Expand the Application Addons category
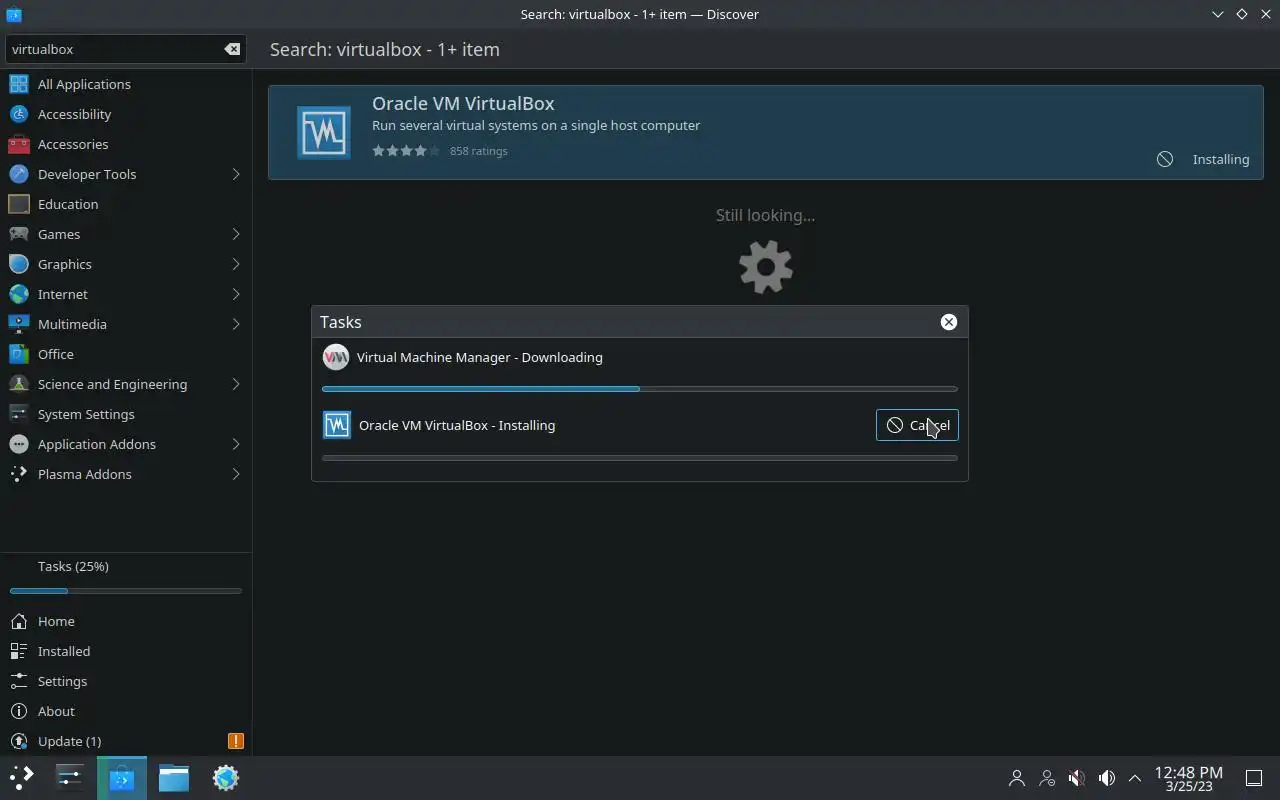The height and width of the screenshot is (800, 1280). [x=236, y=444]
